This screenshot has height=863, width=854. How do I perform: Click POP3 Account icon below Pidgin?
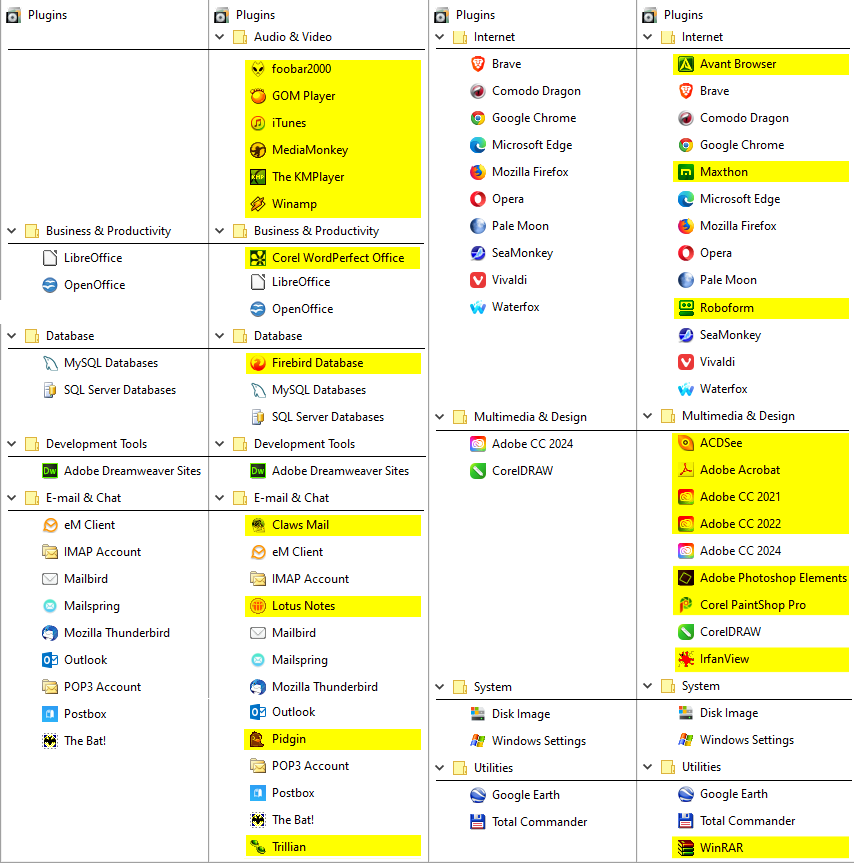pos(258,766)
